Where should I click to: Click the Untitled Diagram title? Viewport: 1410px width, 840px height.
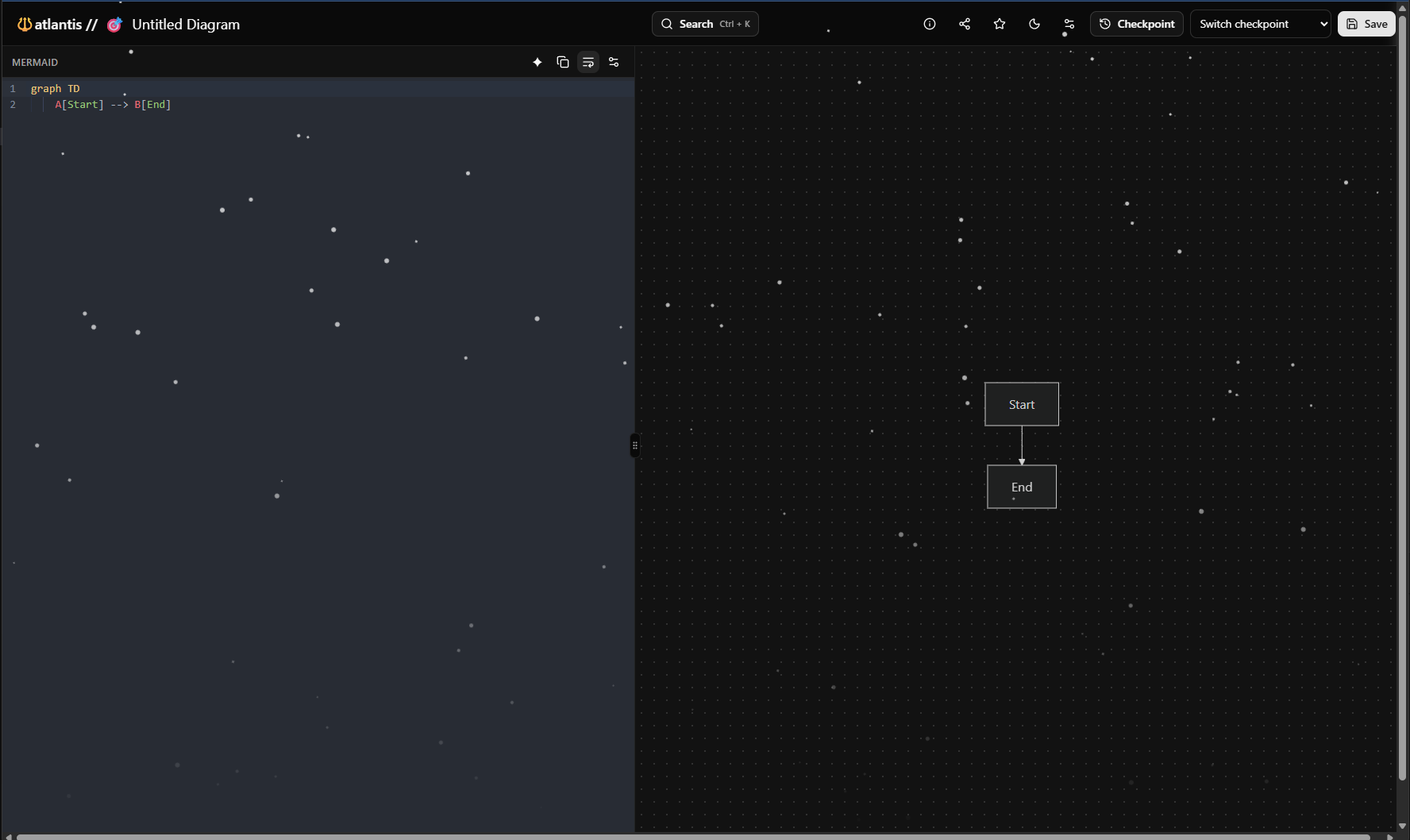point(186,25)
